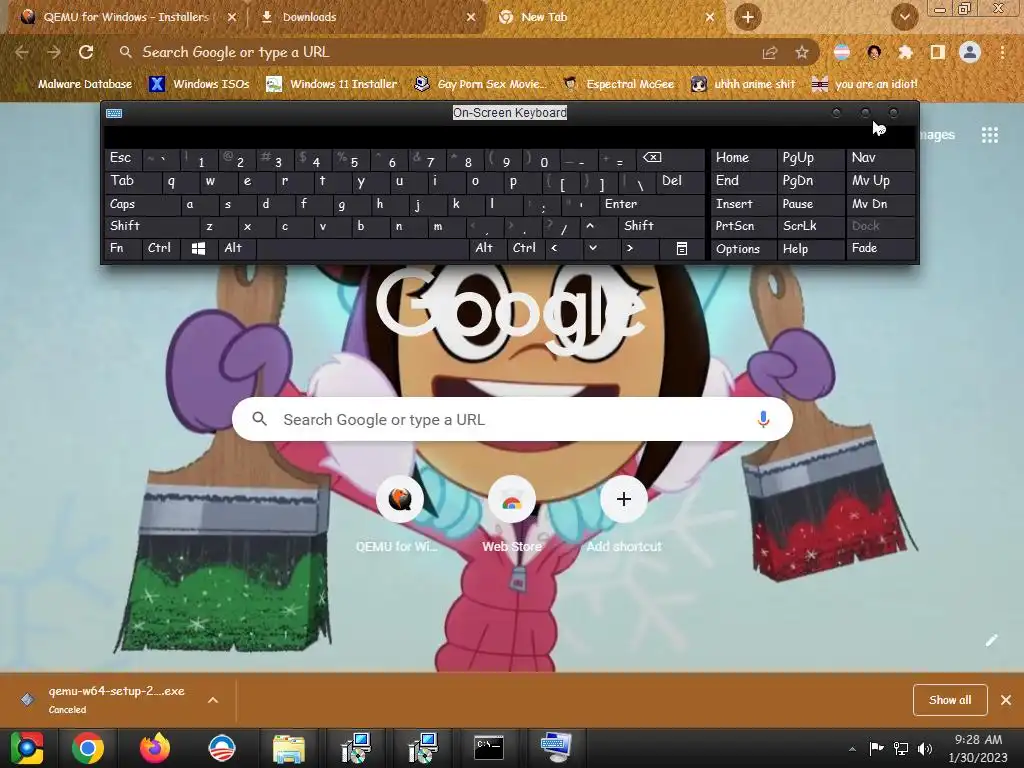Open File Explorer folder in taskbar
Screen dimensions: 1024x768
289,748
